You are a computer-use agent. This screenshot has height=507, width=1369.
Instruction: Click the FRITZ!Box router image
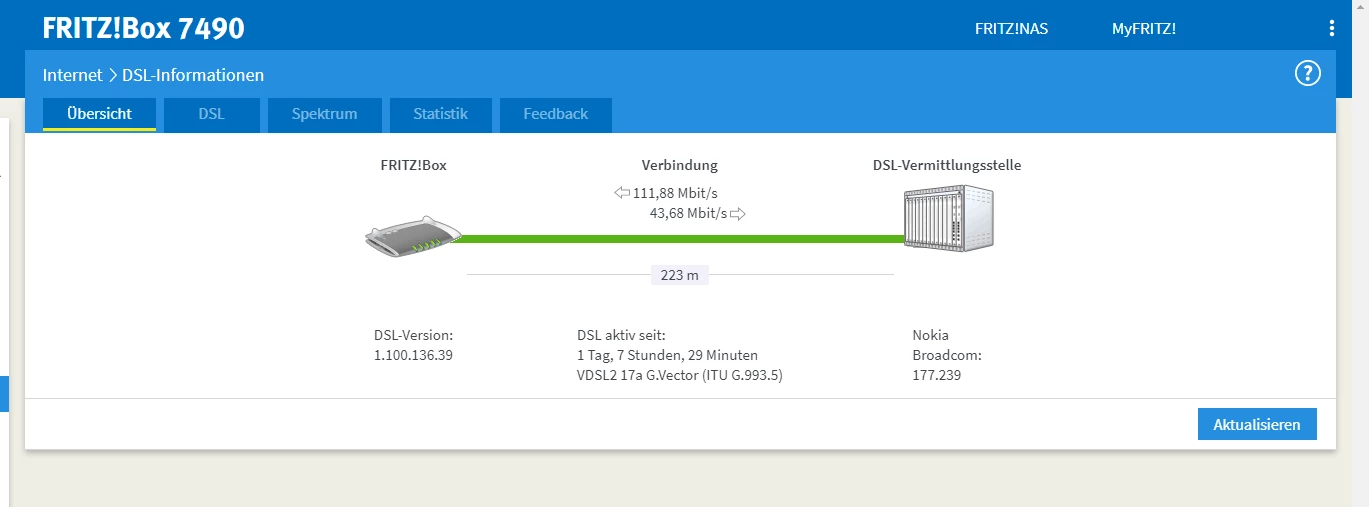412,238
